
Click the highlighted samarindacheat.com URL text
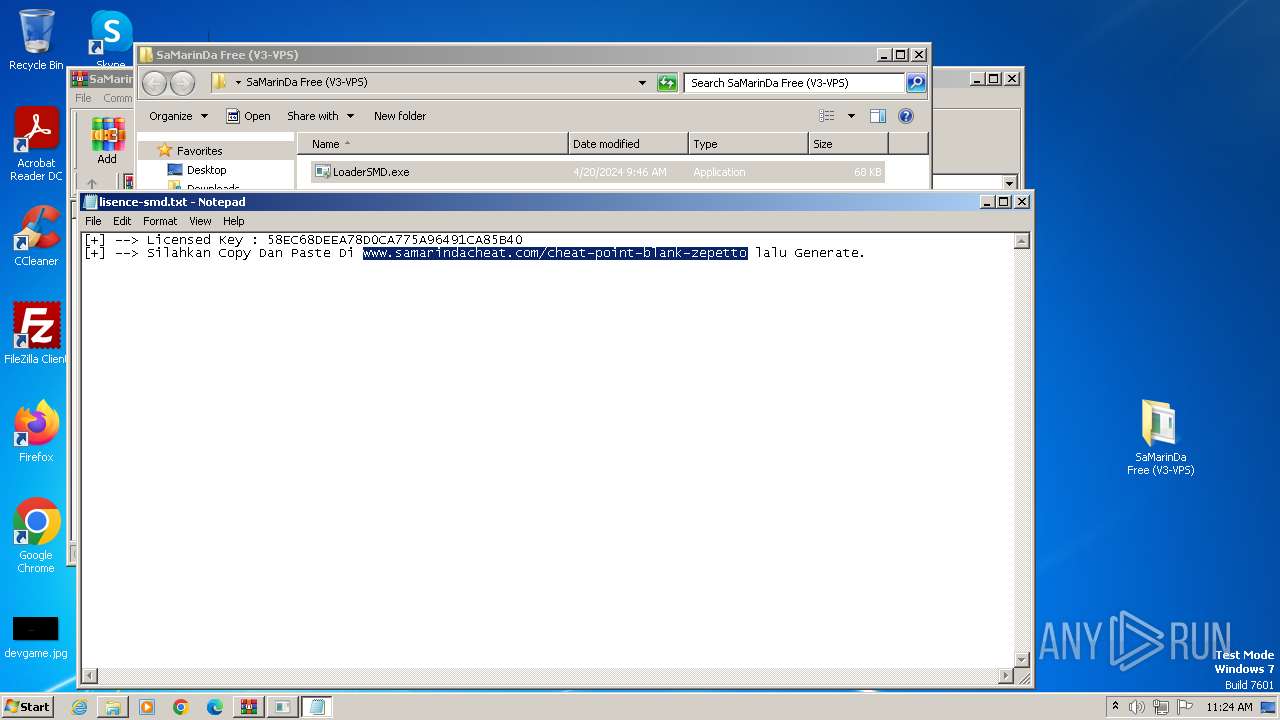(555, 253)
